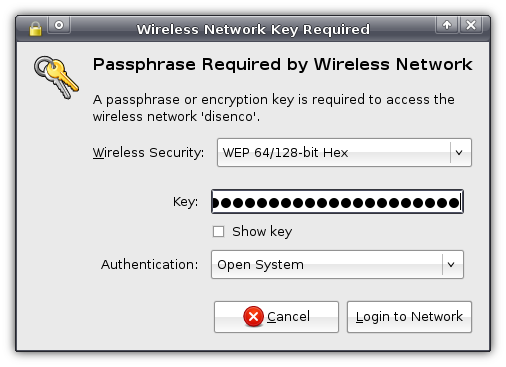Click the 'Wireless Security:' label
This screenshot has height=367, width=506.
coord(148,153)
